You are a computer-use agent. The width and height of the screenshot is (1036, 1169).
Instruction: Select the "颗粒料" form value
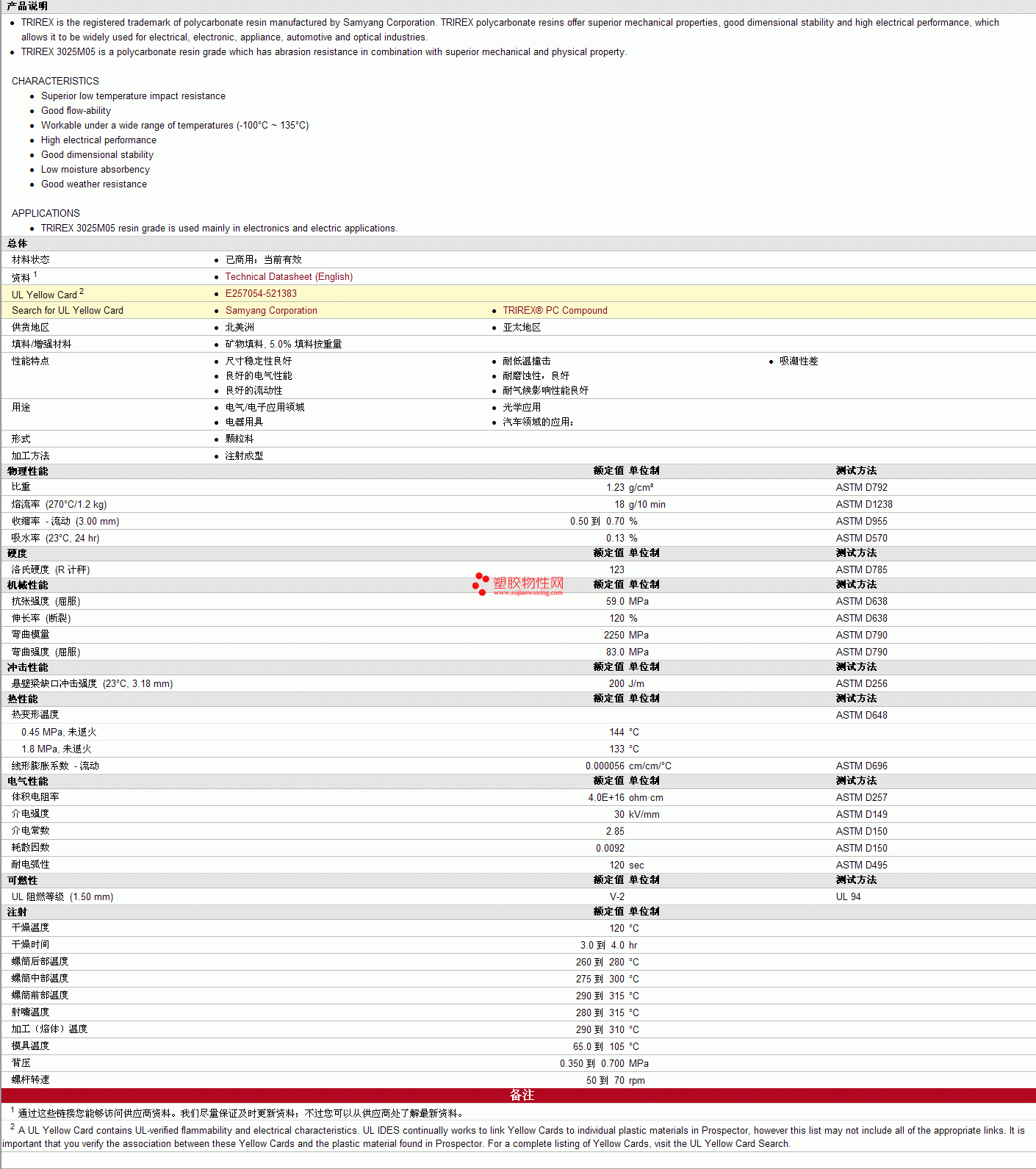pos(240,439)
